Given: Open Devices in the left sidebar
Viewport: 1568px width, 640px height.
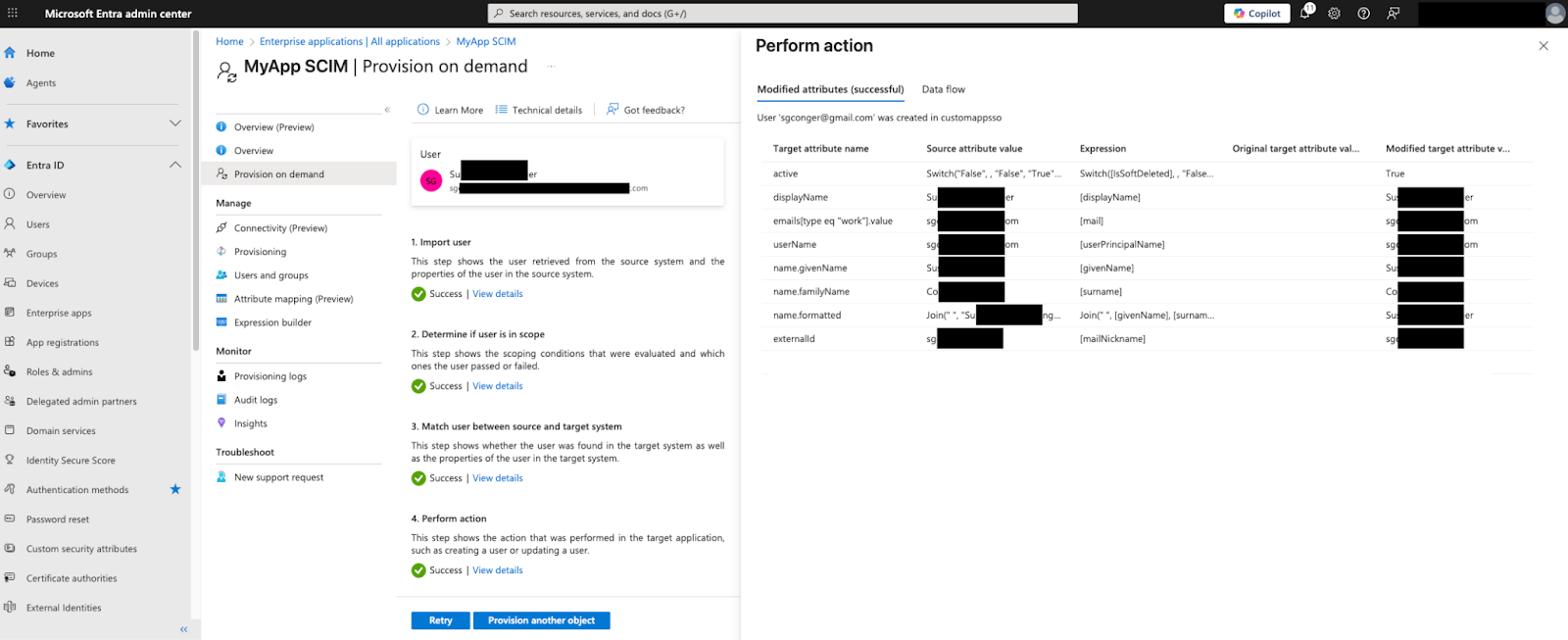Looking at the screenshot, I should click(x=42, y=283).
